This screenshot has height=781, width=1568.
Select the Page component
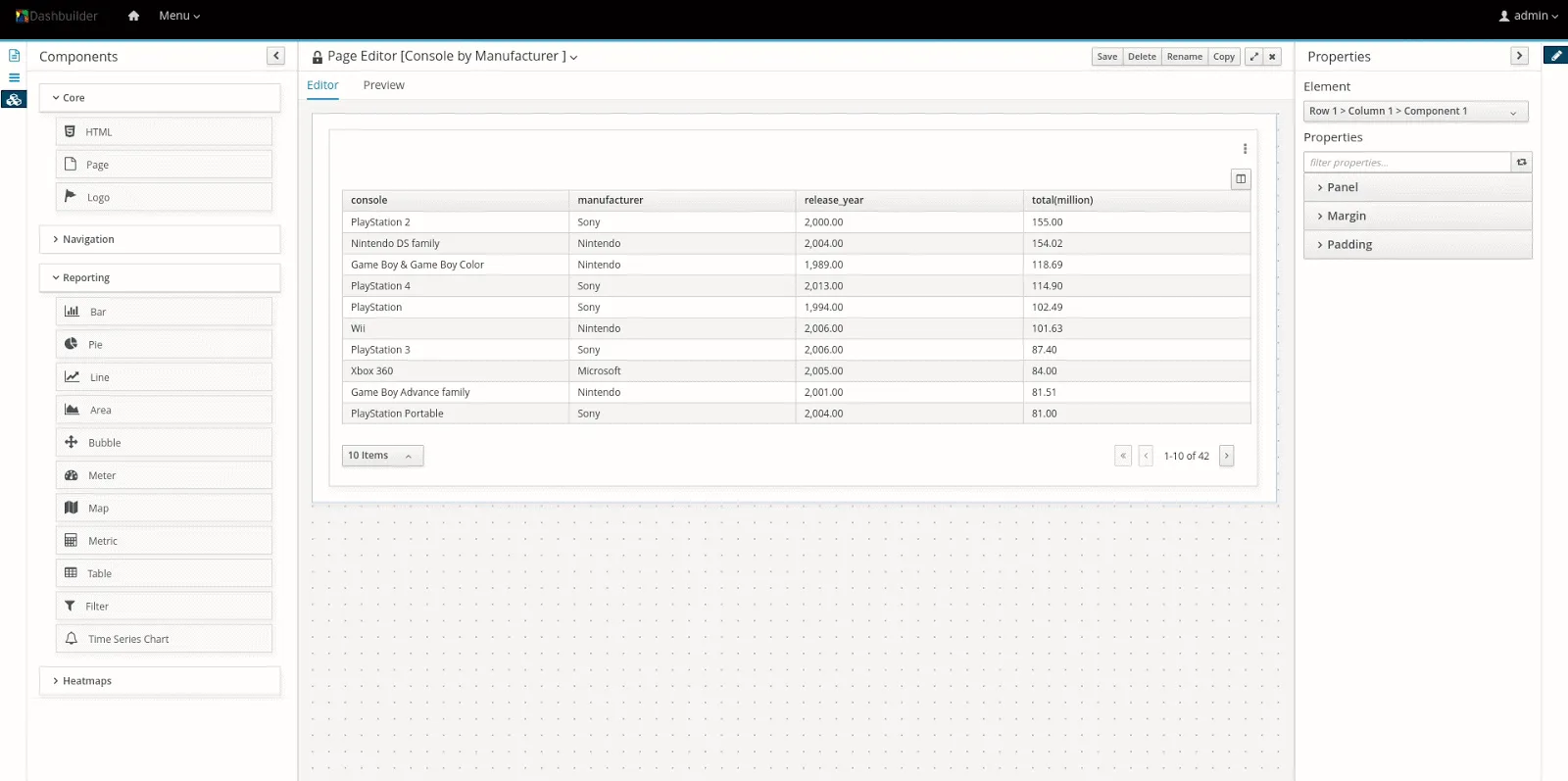click(164, 165)
